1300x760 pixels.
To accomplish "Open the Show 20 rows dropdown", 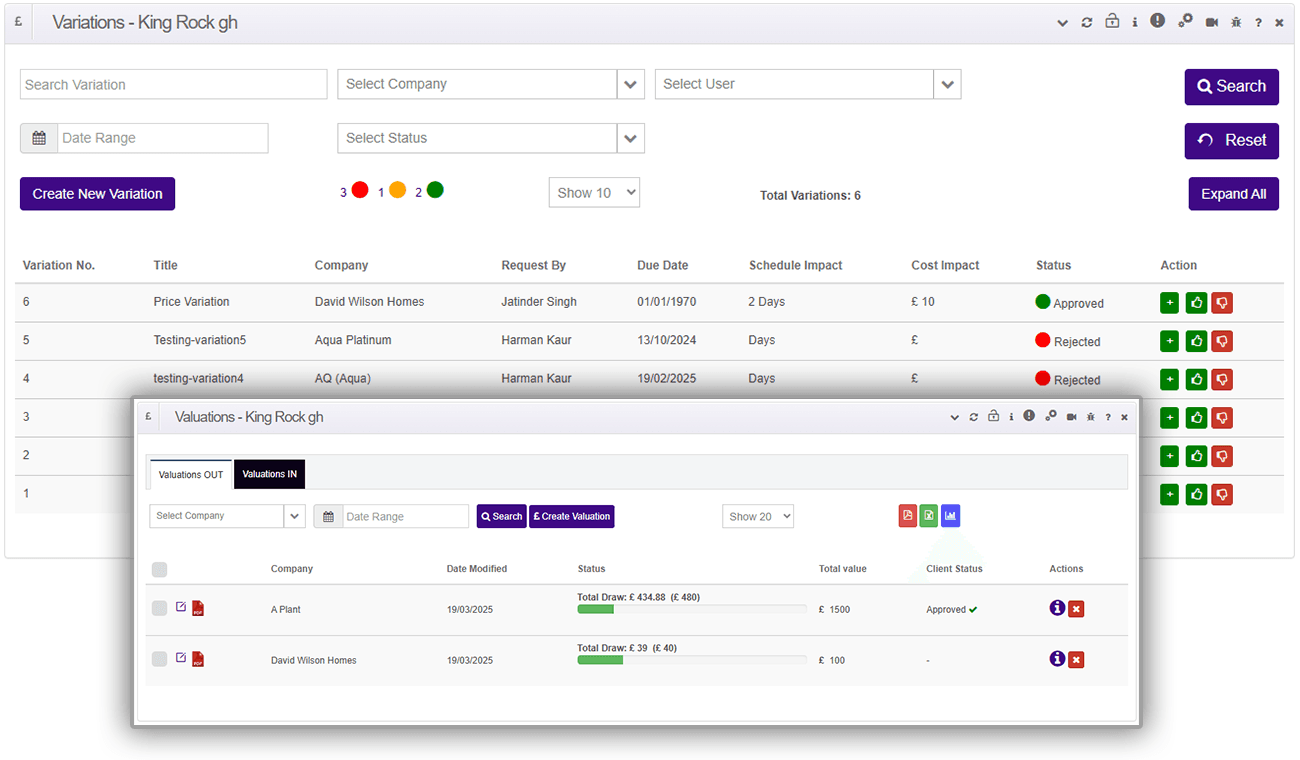I will (758, 516).
